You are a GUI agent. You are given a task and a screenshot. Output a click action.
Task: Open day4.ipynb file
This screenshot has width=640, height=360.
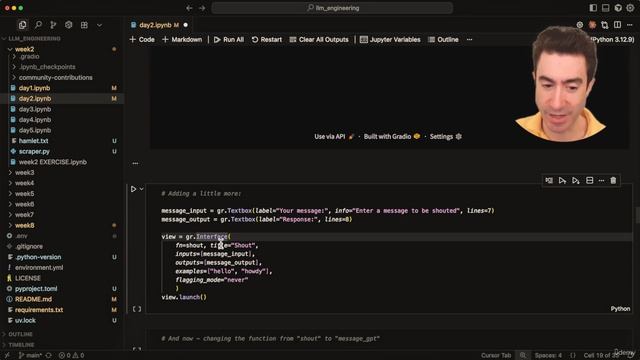point(35,120)
